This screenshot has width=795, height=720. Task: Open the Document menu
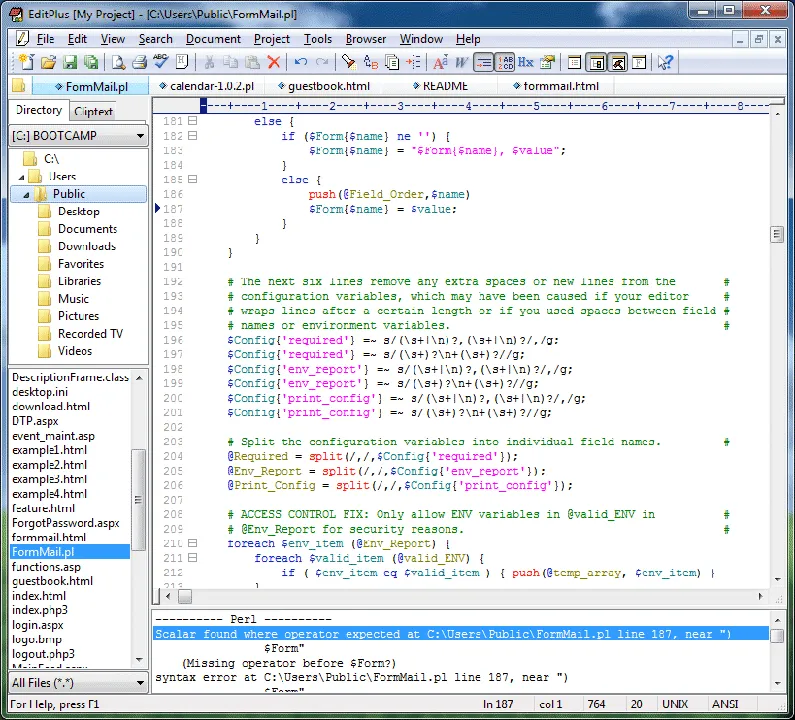click(213, 39)
